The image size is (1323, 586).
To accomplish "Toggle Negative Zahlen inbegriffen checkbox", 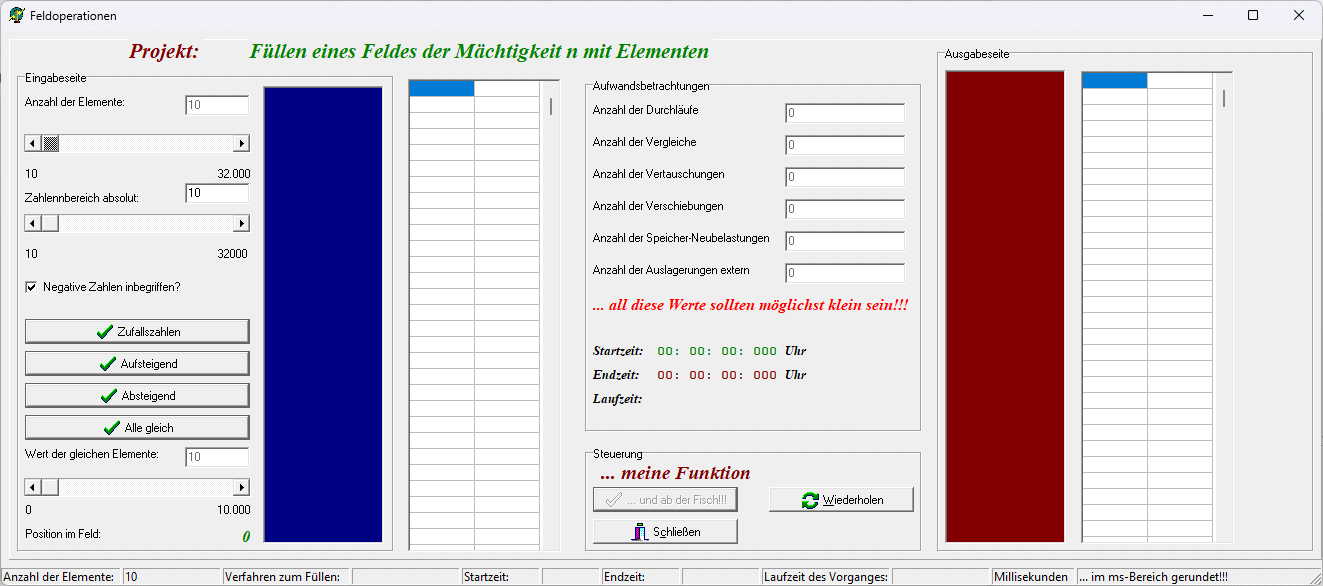I will pyautogui.click(x=31, y=287).
